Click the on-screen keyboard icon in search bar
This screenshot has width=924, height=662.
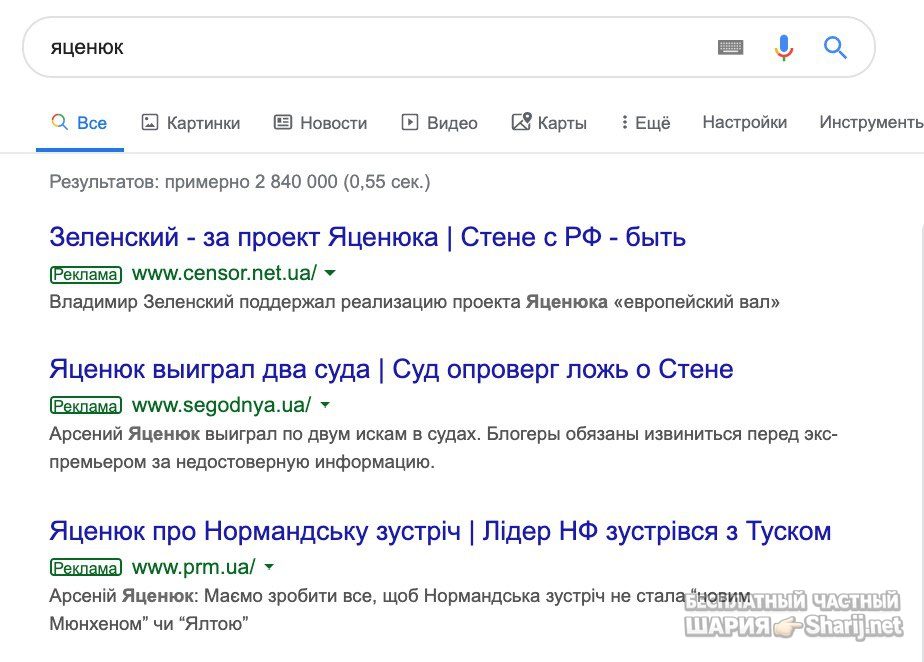pos(731,47)
